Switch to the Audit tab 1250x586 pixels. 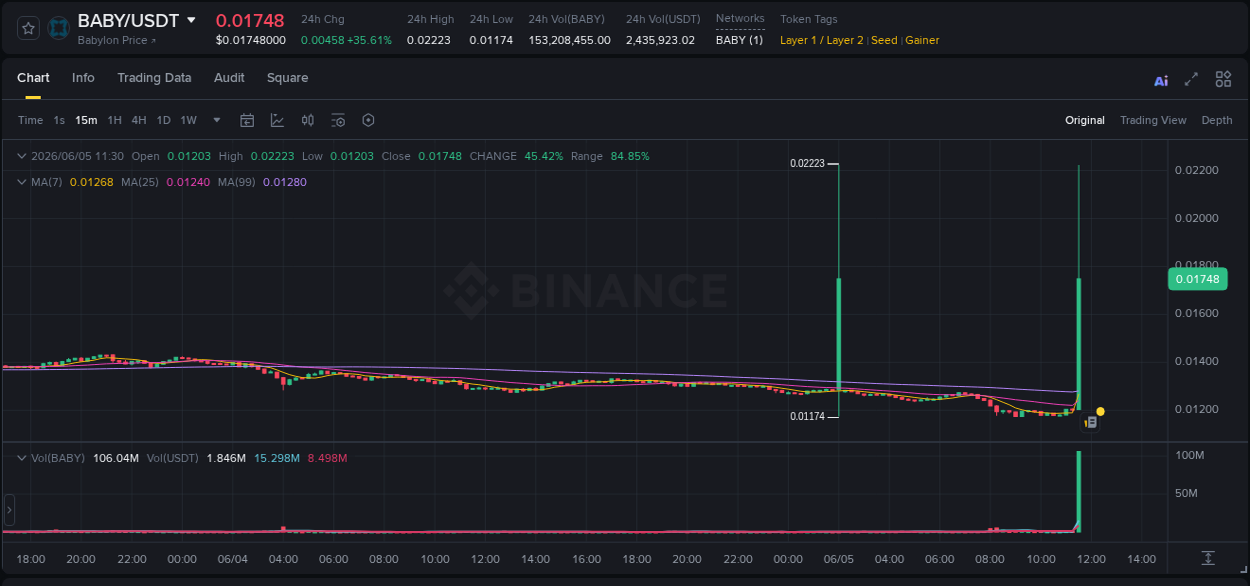point(229,78)
